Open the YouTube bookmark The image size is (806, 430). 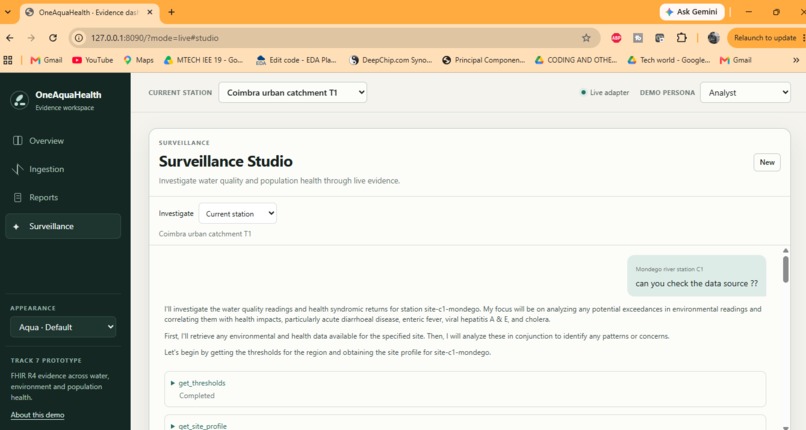pos(93,60)
